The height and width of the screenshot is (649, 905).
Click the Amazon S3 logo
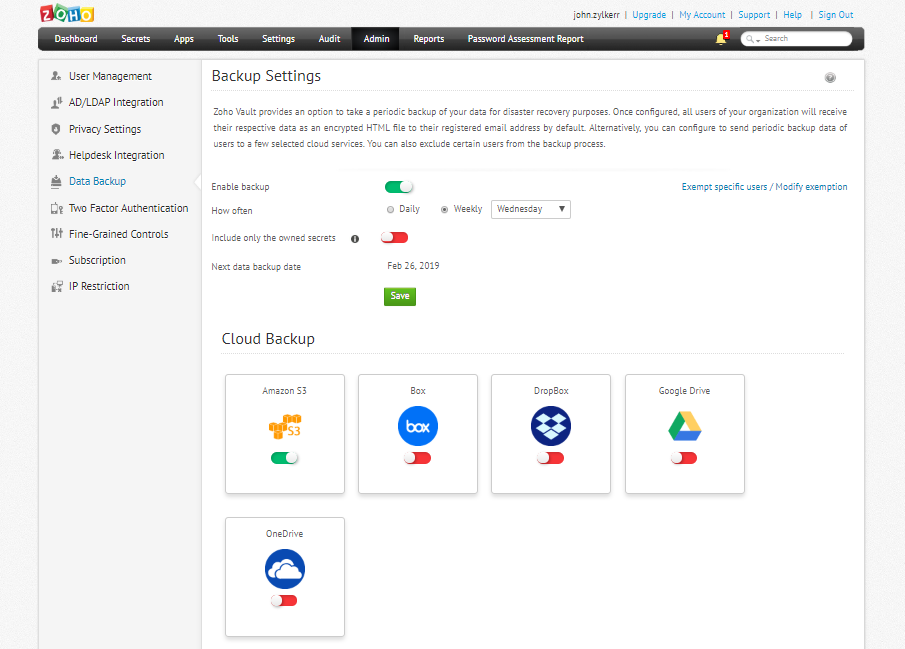285,426
